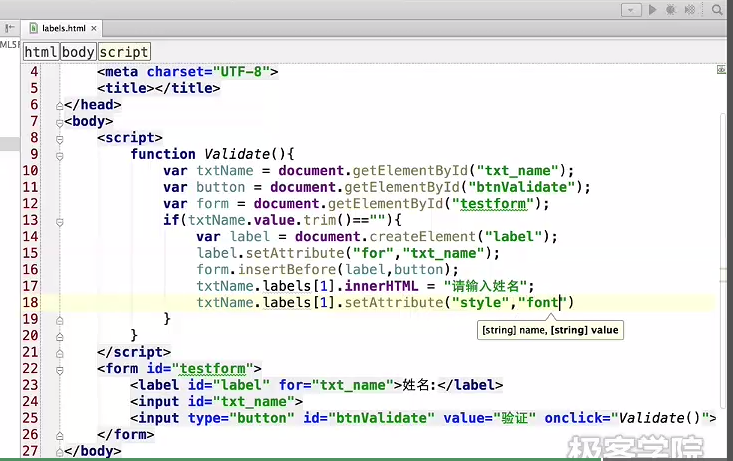Open the inspection indicator at editor top-right
Image resolution: width=733 pixels, height=461 pixels.
coord(721,70)
